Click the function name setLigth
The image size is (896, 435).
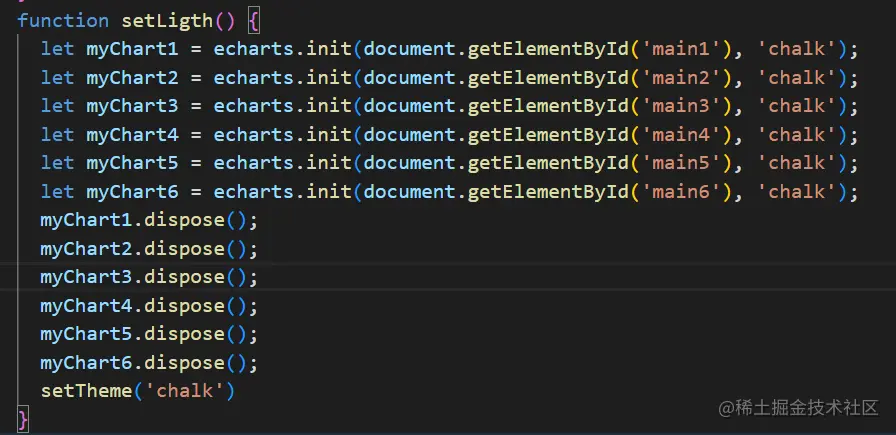[x=166, y=21]
